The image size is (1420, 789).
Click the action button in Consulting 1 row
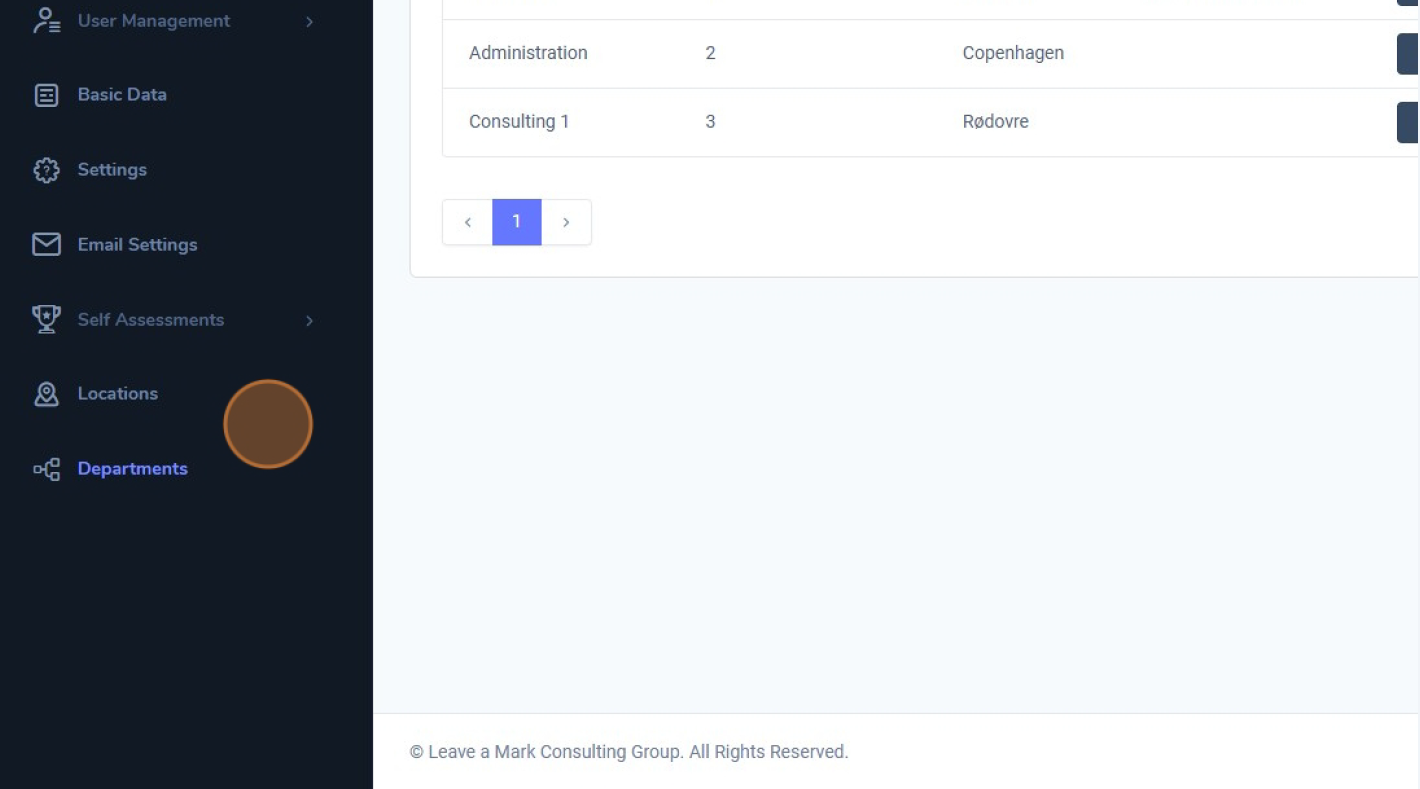click(x=1407, y=122)
